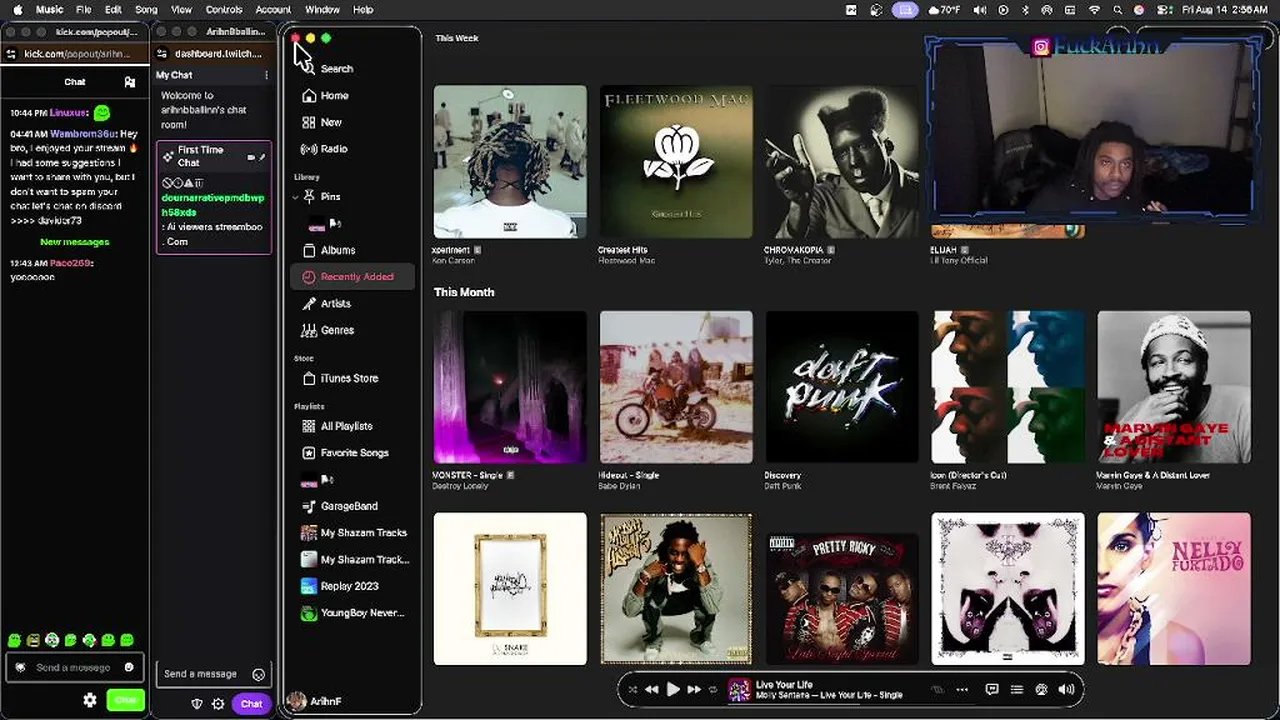Open Artists in the Library
Viewport: 1280px width, 720px height.
(353, 303)
